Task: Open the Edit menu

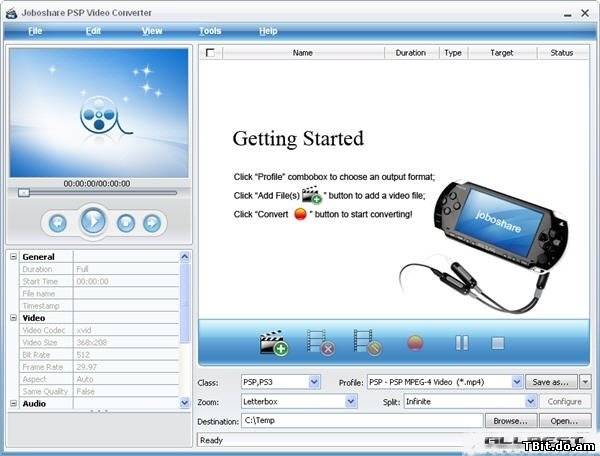Action: coord(93,31)
